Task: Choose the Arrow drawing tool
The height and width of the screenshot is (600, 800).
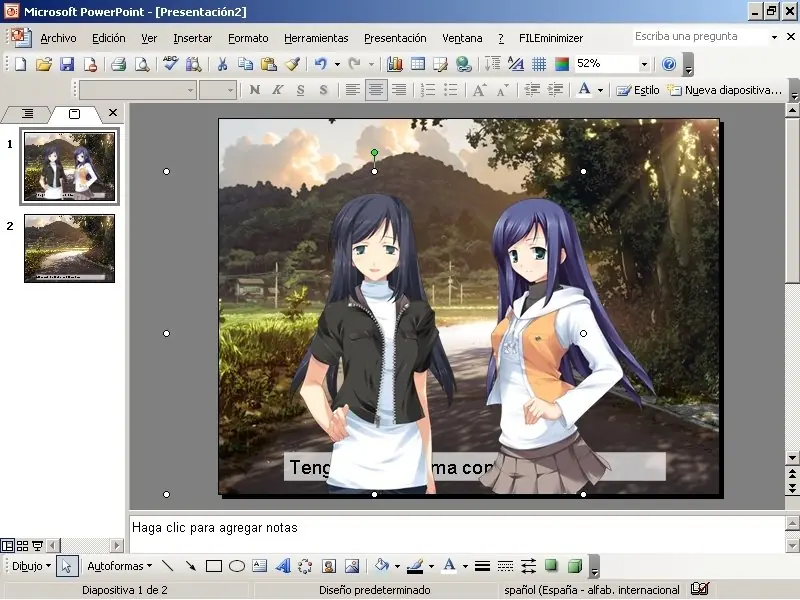Action: tap(190, 566)
